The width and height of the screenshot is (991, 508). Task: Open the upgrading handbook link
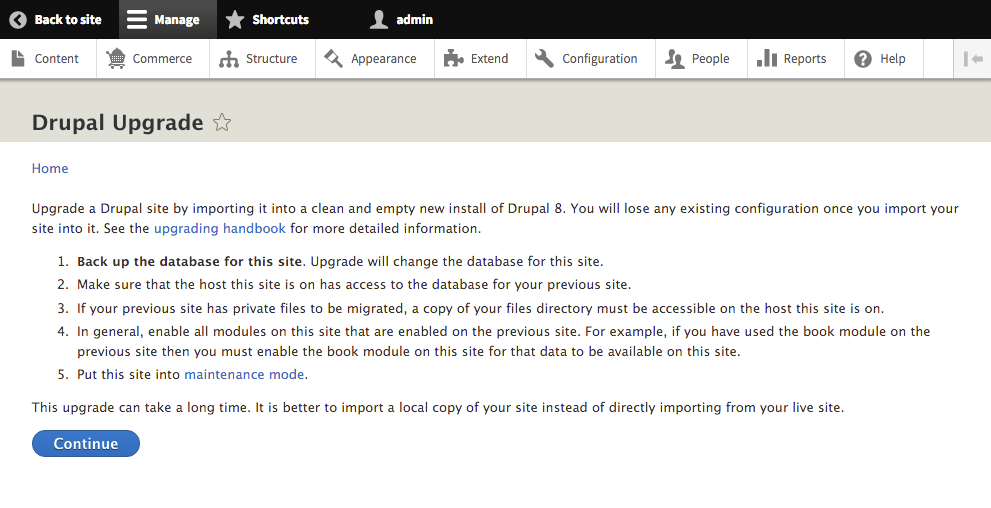[220, 228]
